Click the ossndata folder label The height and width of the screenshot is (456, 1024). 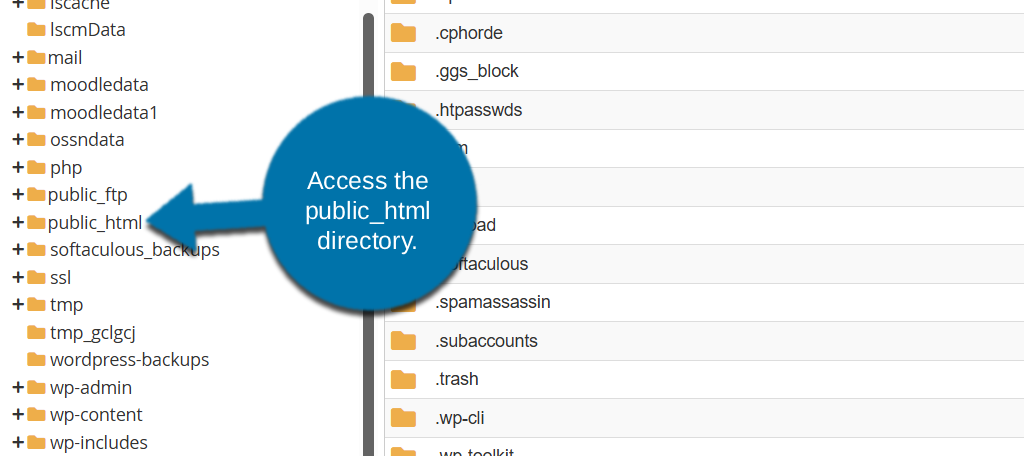[87, 140]
